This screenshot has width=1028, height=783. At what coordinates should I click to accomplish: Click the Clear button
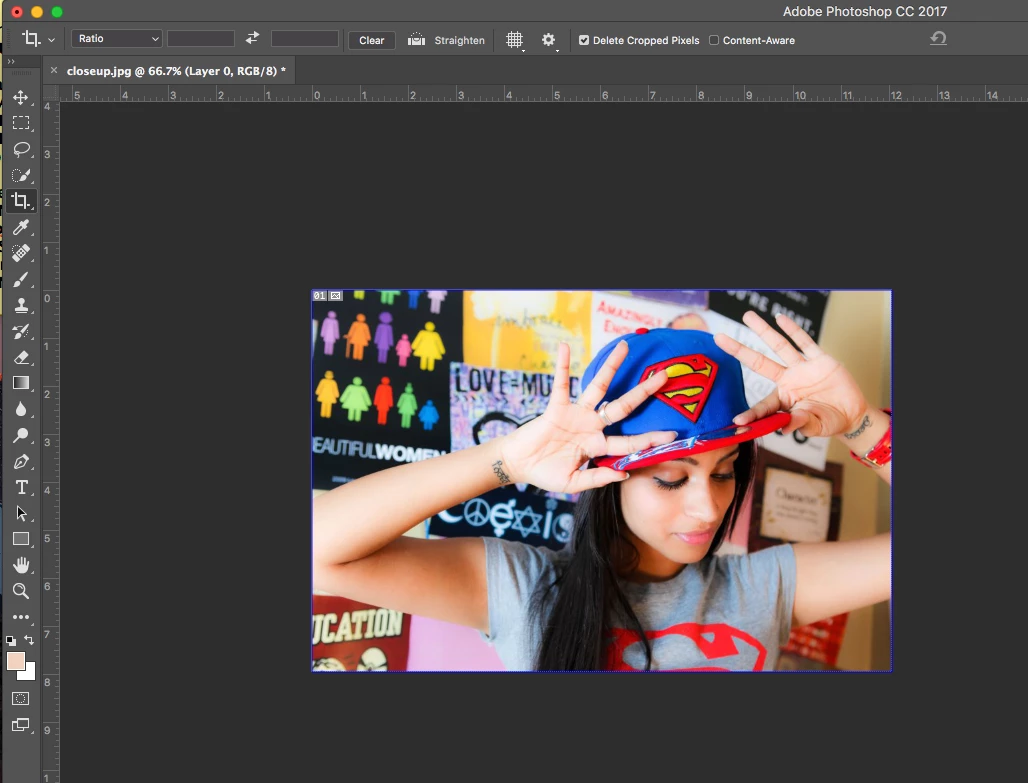click(x=372, y=40)
